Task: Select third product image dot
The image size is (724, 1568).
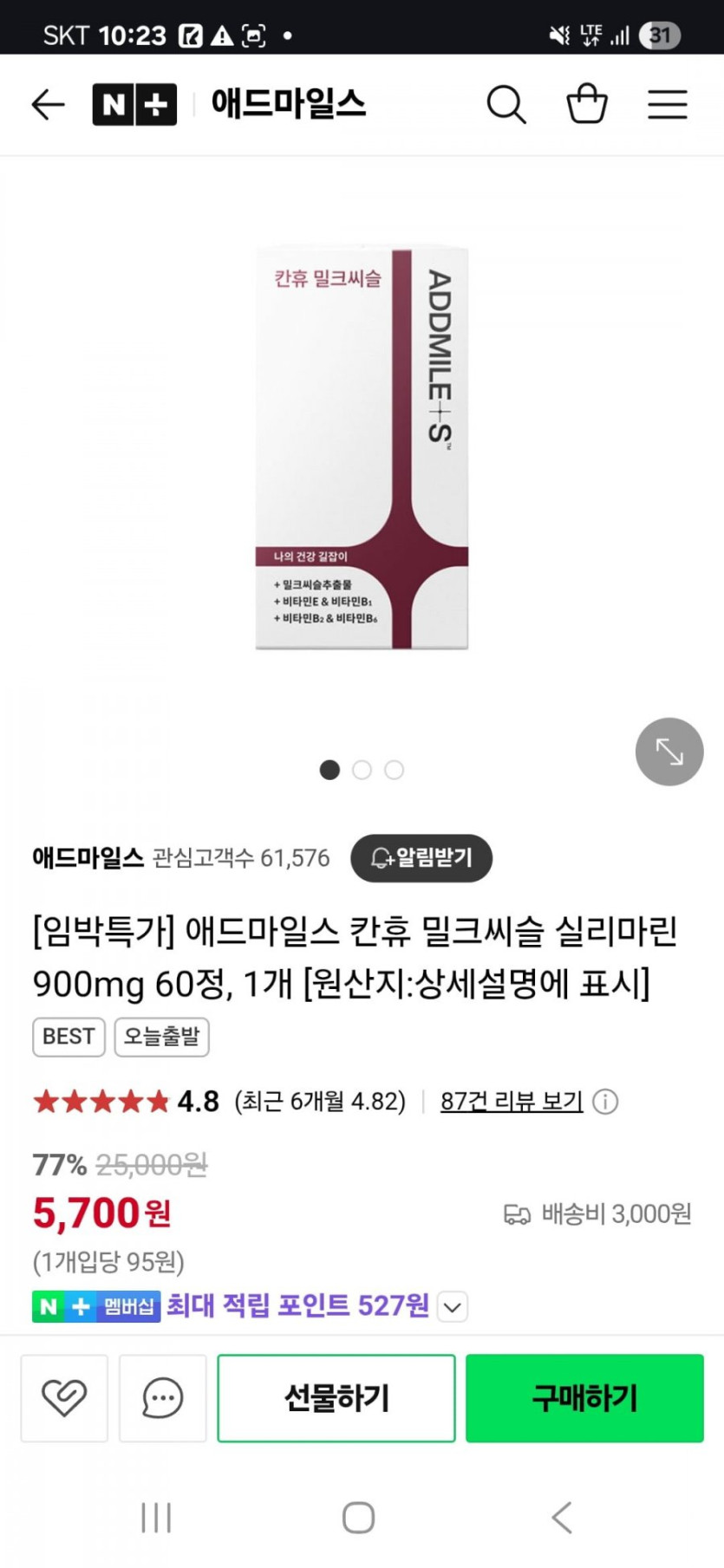Action: [395, 770]
